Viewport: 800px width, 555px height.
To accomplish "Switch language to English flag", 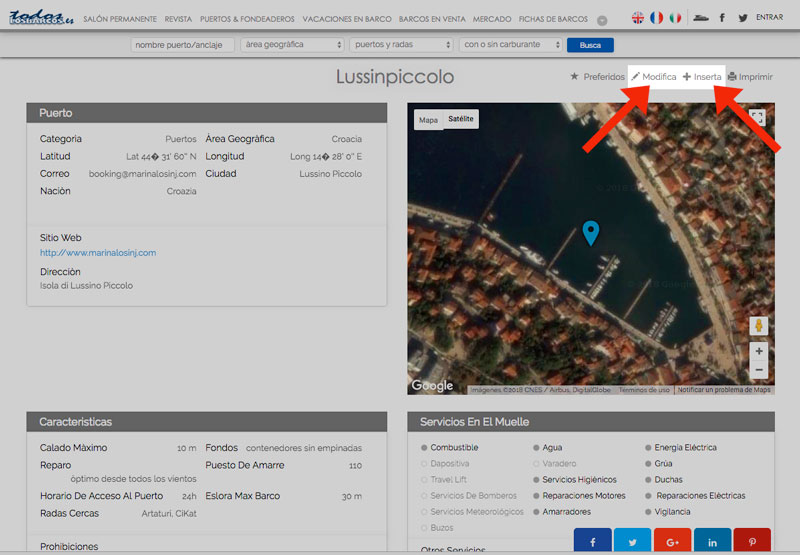I will pos(638,18).
